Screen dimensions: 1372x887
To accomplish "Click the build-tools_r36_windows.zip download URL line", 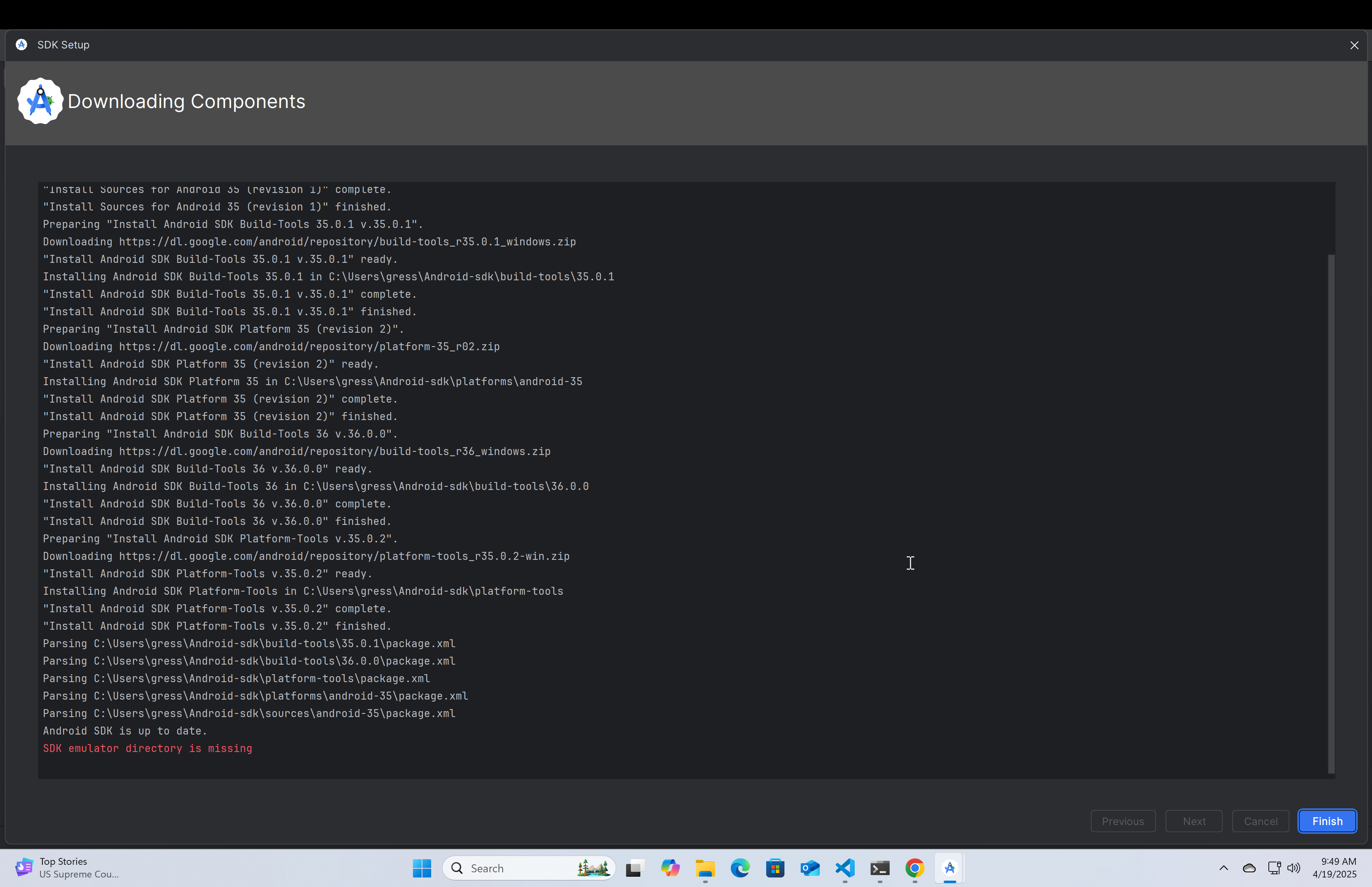I will 297,451.
